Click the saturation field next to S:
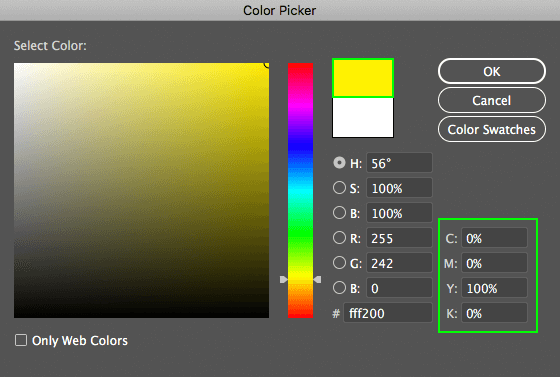560x377 pixels. pyautogui.click(x=399, y=188)
